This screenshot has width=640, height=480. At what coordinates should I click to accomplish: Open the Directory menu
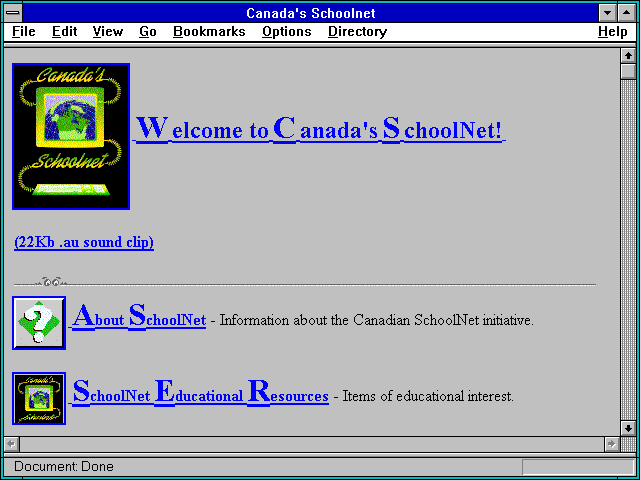pyautogui.click(x=358, y=31)
